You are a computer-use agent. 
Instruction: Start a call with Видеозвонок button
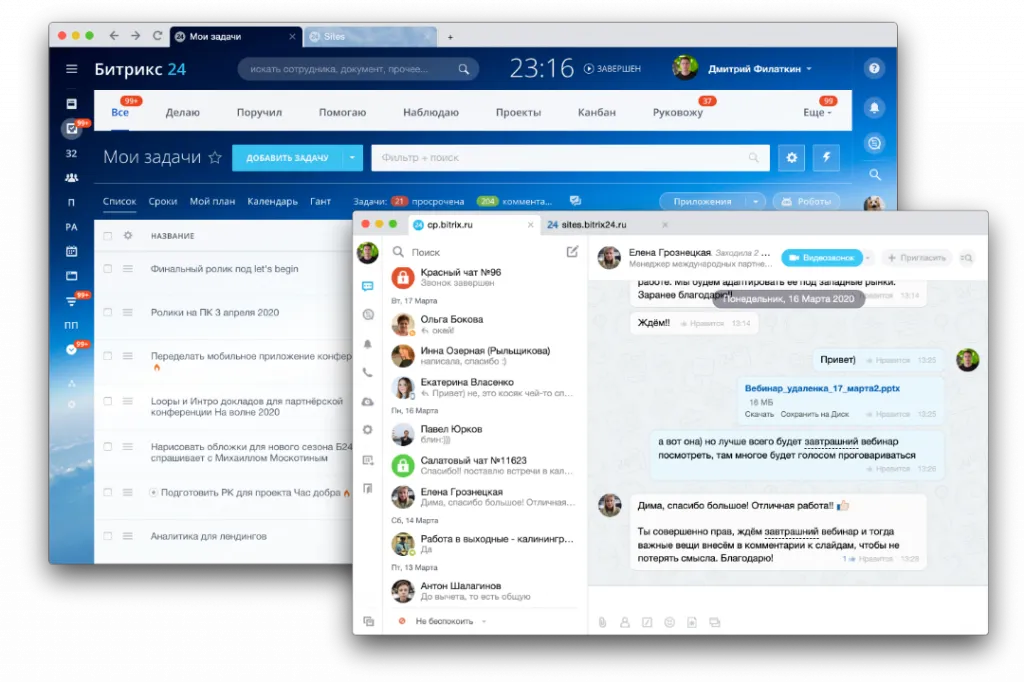click(x=820, y=258)
